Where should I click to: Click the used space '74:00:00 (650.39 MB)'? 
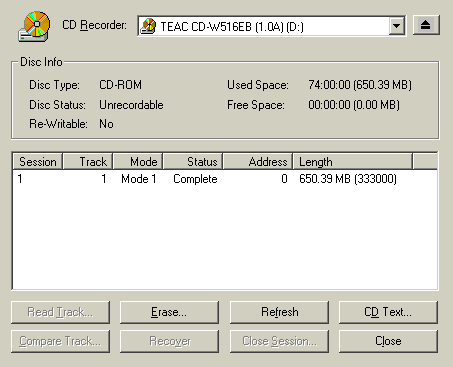pyautogui.click(x=360, y=85)
